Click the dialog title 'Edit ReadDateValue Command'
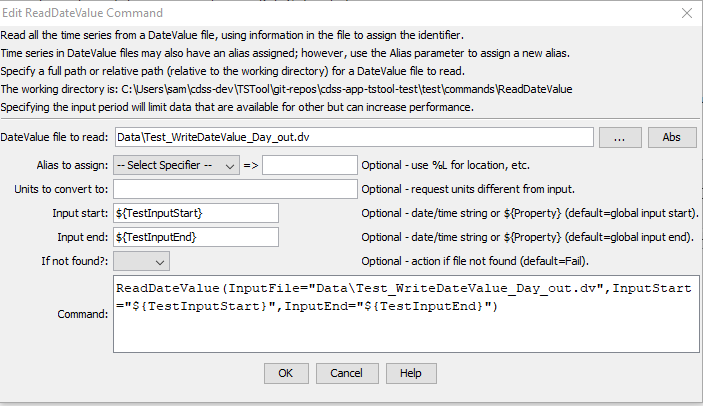Screen dimensions: 703x406 [82, 13]
